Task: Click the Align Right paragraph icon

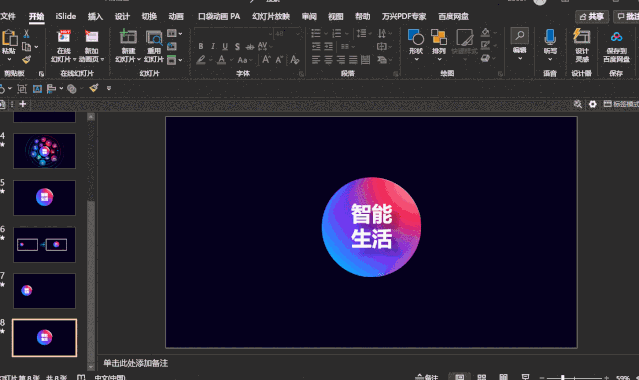Action: tap(341, 60)
